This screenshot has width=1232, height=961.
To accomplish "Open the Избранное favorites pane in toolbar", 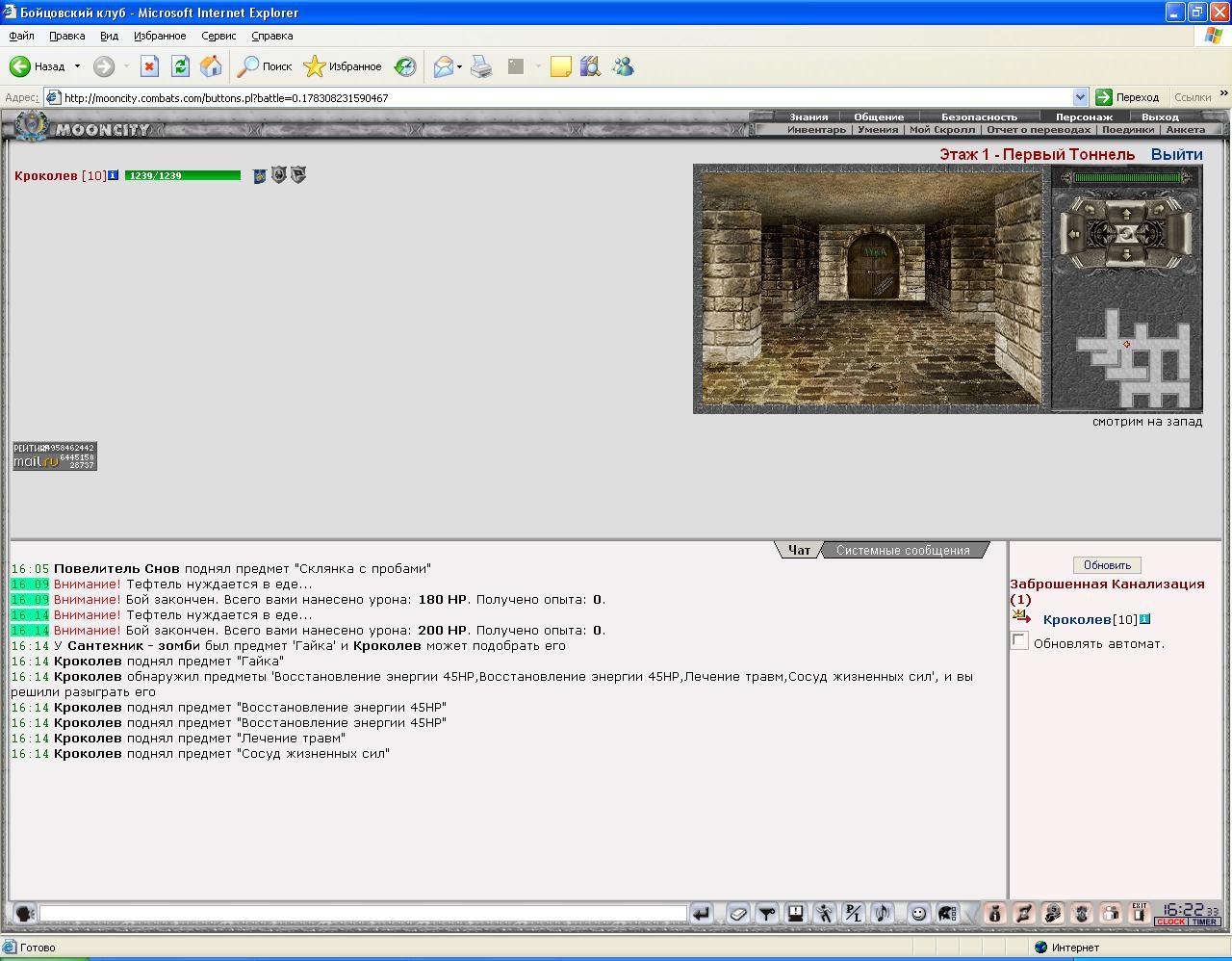I will coord(344,66).
